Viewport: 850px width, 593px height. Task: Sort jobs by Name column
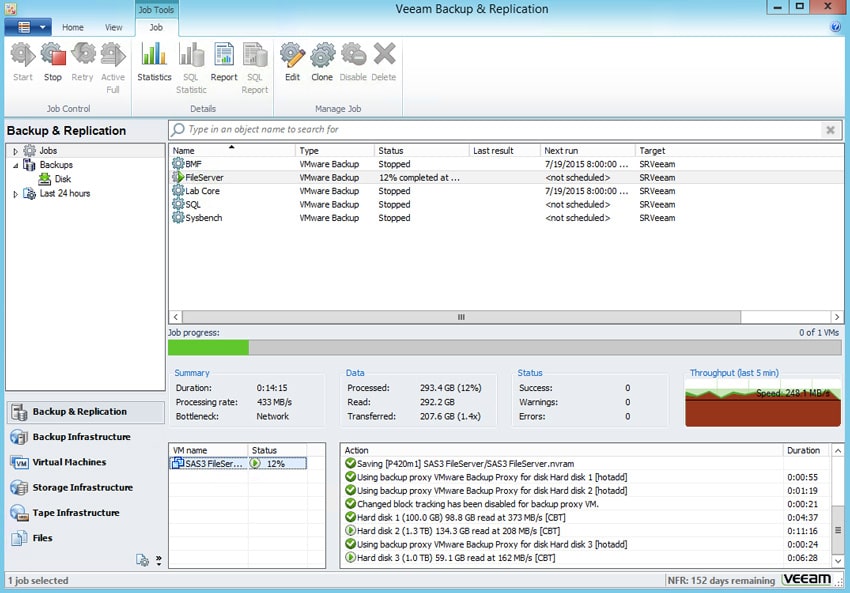click(x=232, y=150)
